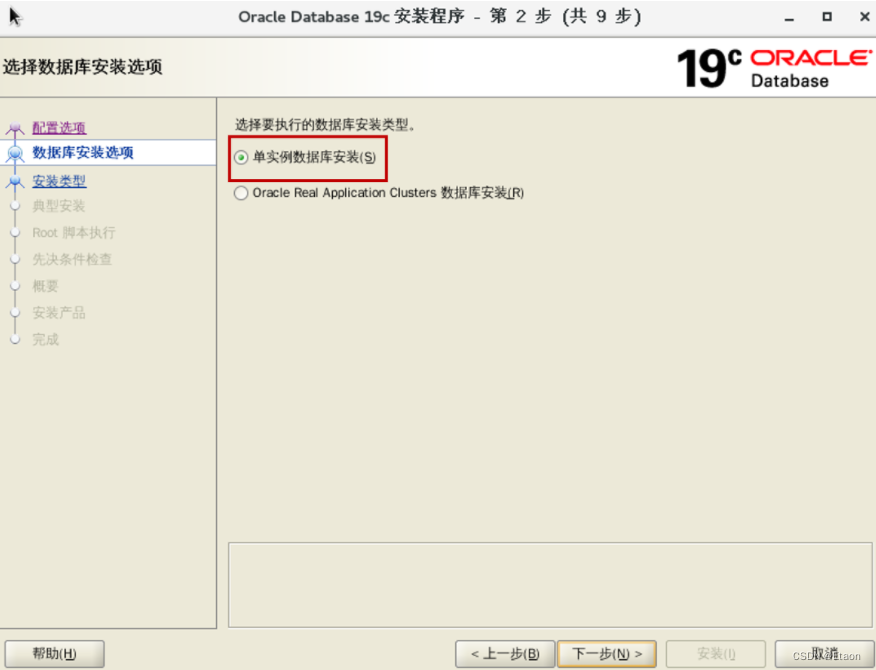Go back with 上一步(B) button
Viewport: 876px width, 670px height.
click(505, 653)
